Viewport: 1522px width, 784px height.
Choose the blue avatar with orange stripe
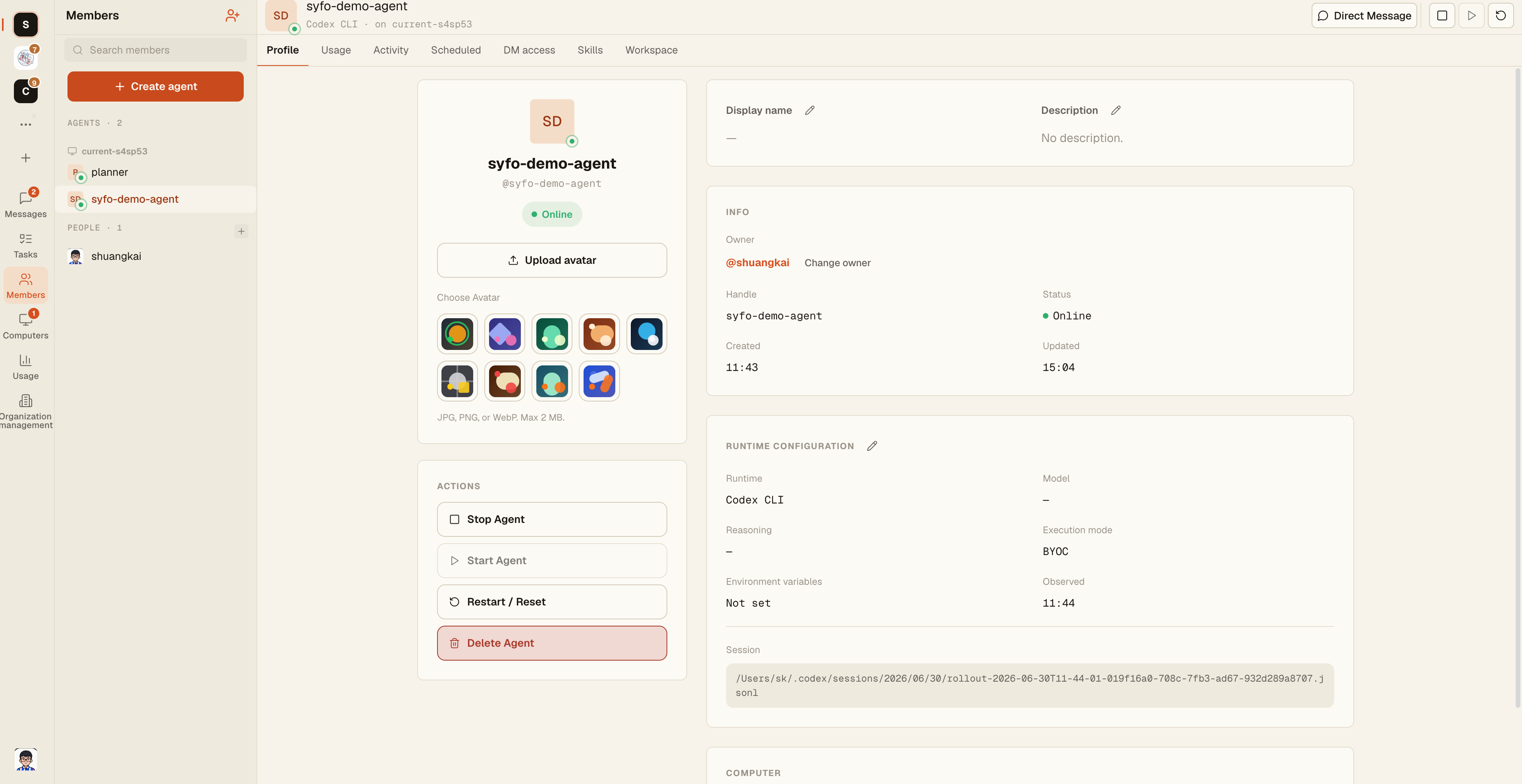click(x=599, y=381)
